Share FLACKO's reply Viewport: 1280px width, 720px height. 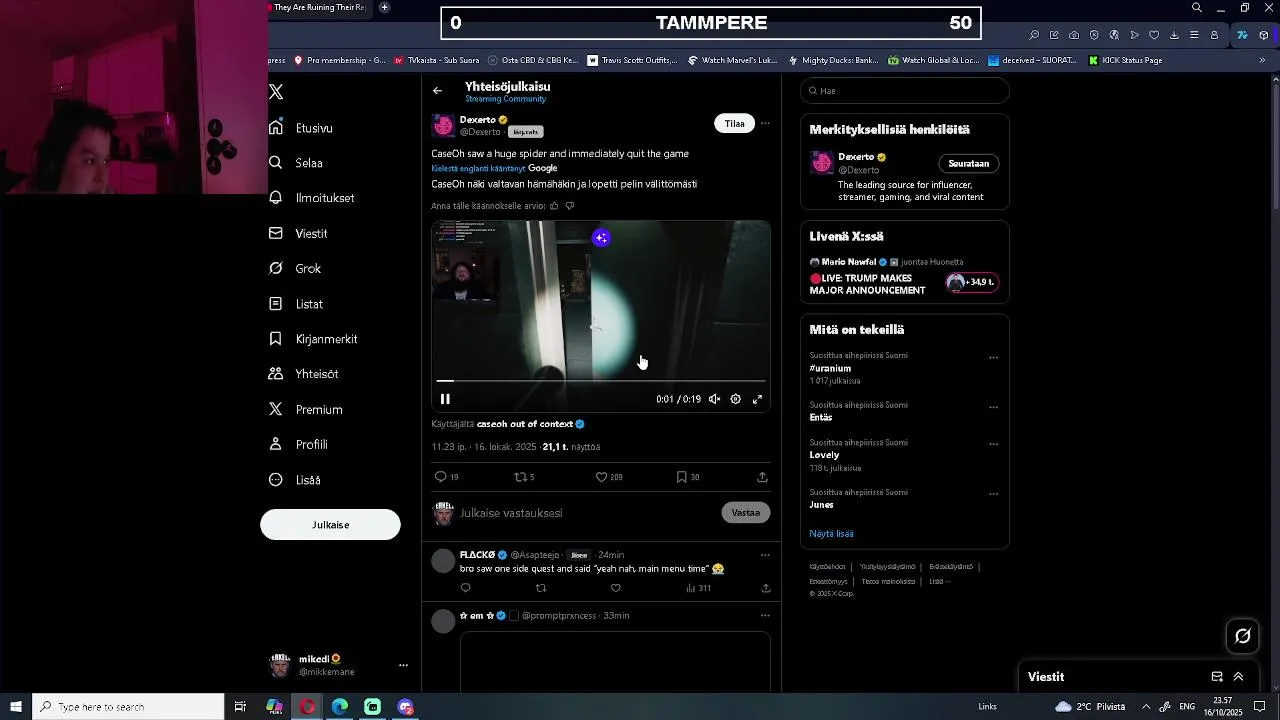(765, 588)
